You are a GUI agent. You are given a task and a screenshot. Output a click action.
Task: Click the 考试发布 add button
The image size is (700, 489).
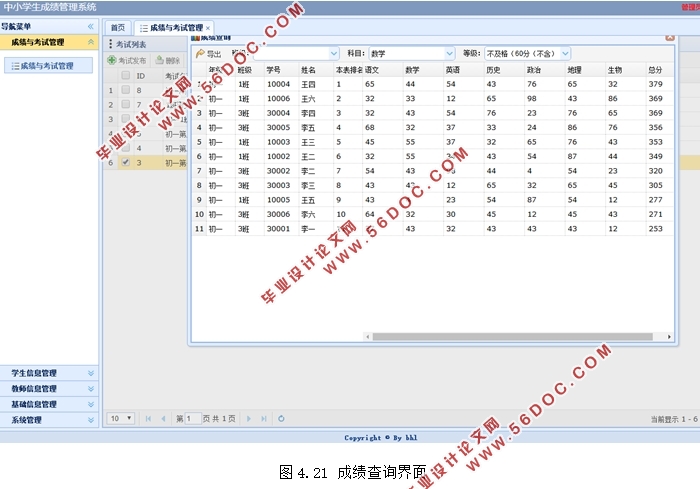(127, 60)
